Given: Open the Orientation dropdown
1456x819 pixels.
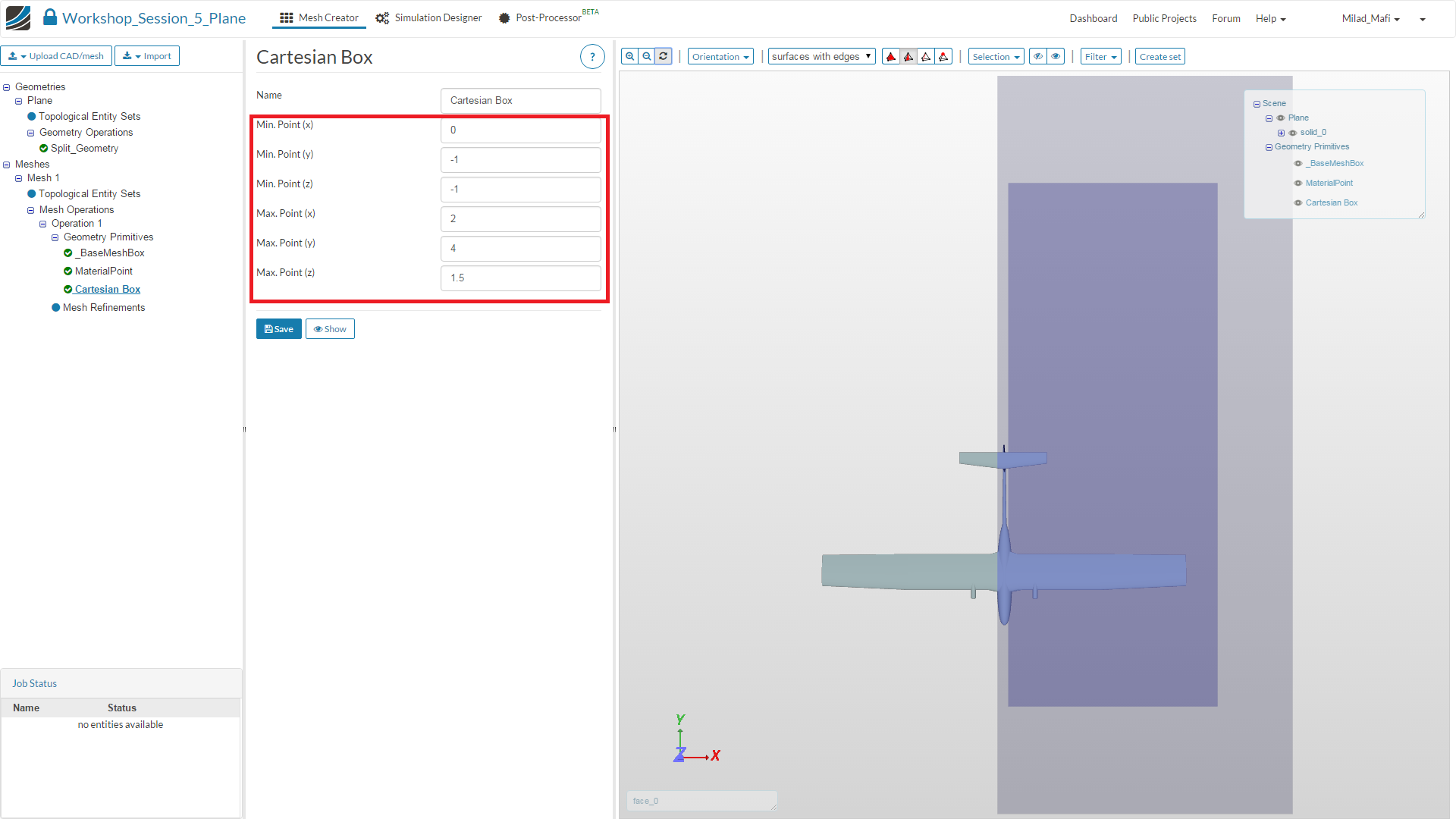Looking at the screenshot, I should coord(720,57).
